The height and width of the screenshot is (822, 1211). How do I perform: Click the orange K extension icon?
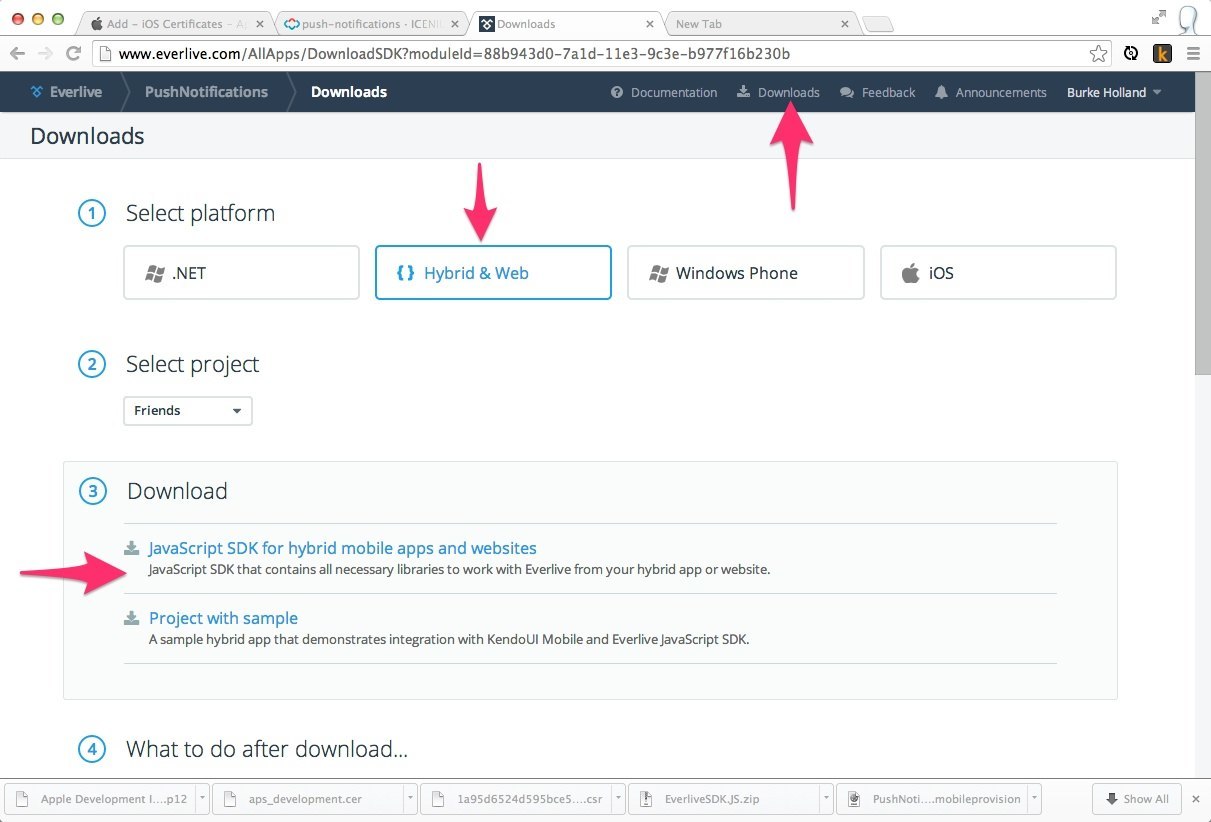tap(1162, 54)
